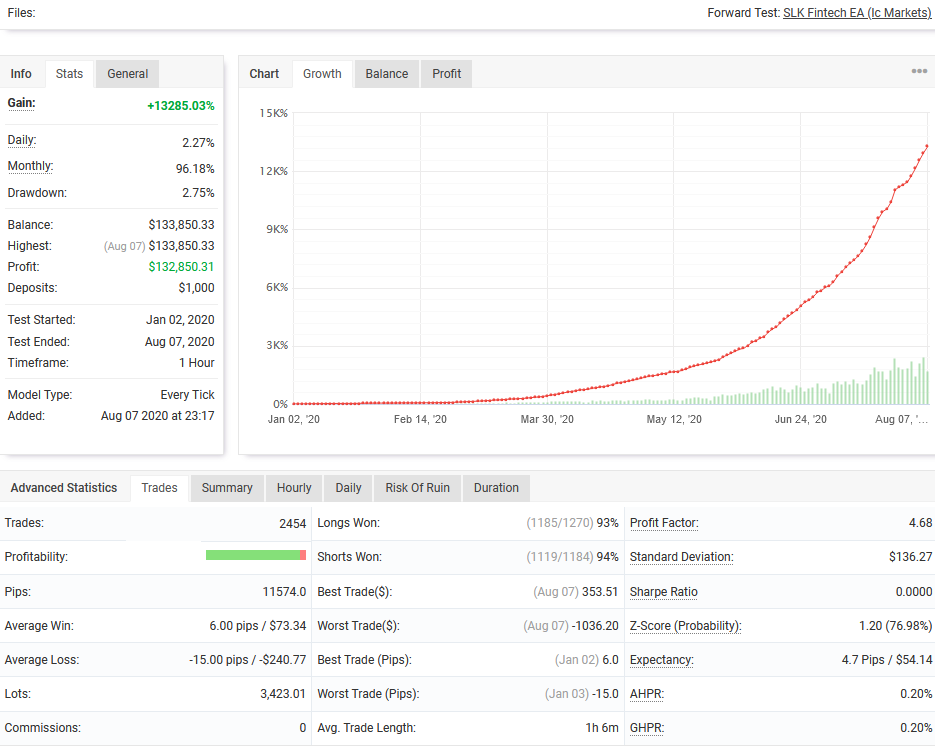Click the Mar 30, '20 x-axis label
This screenshot has width=935, height=746.
[547, 419]
